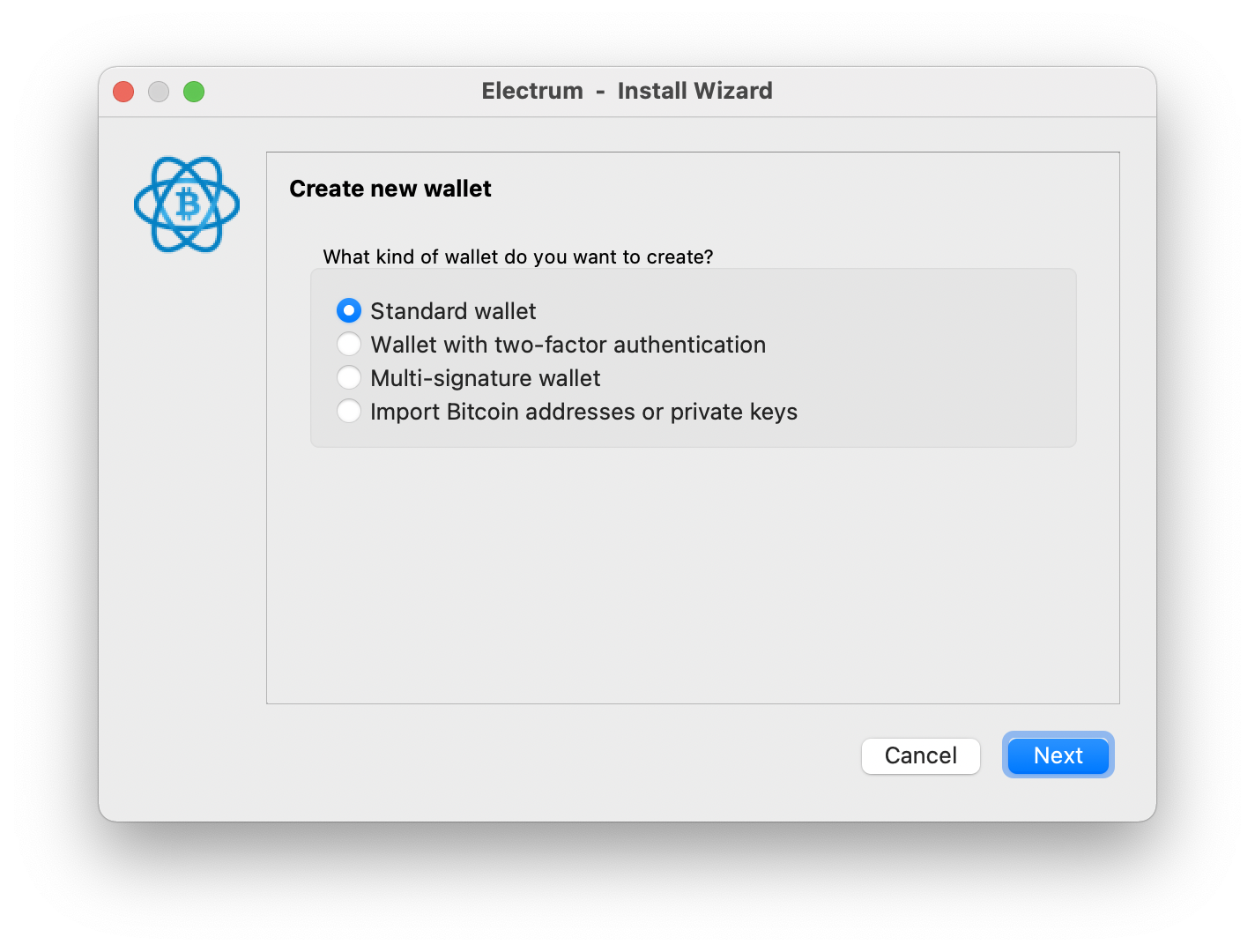The width and height of the screenshot is (1255, 952).
Task: Click the Bitcoin symbol inside the wizard logo
Action: click(186, 204)
